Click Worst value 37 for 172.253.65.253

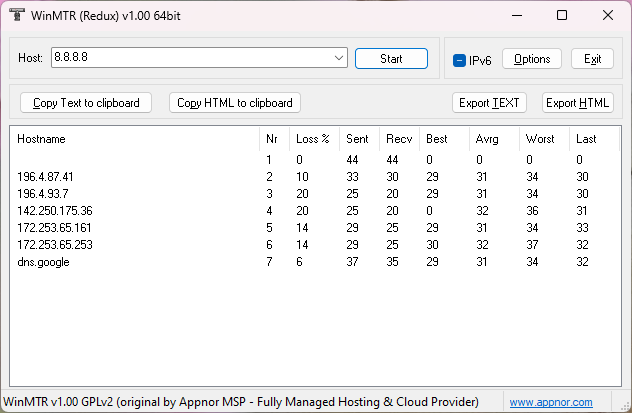532,245
